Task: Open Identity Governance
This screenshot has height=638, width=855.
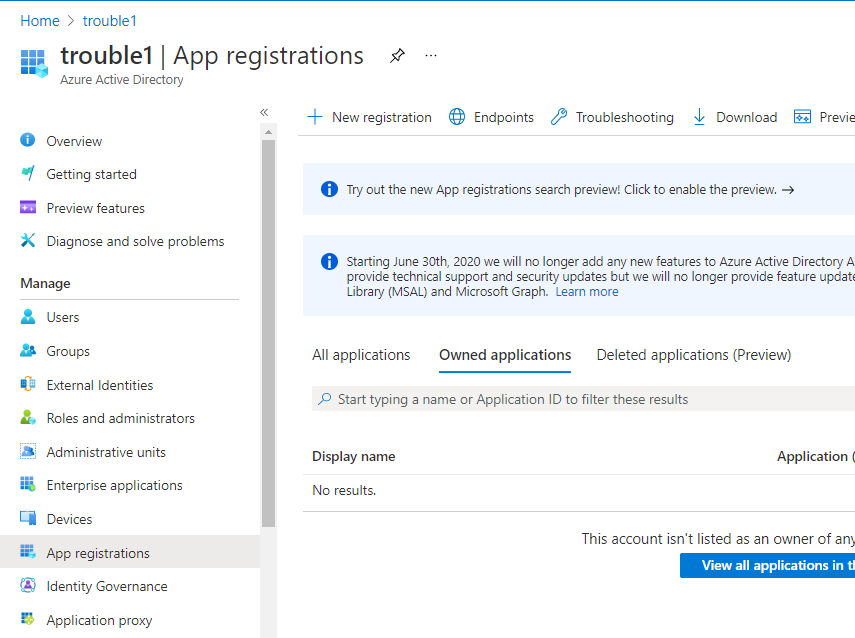Action: tap(107, 586)
